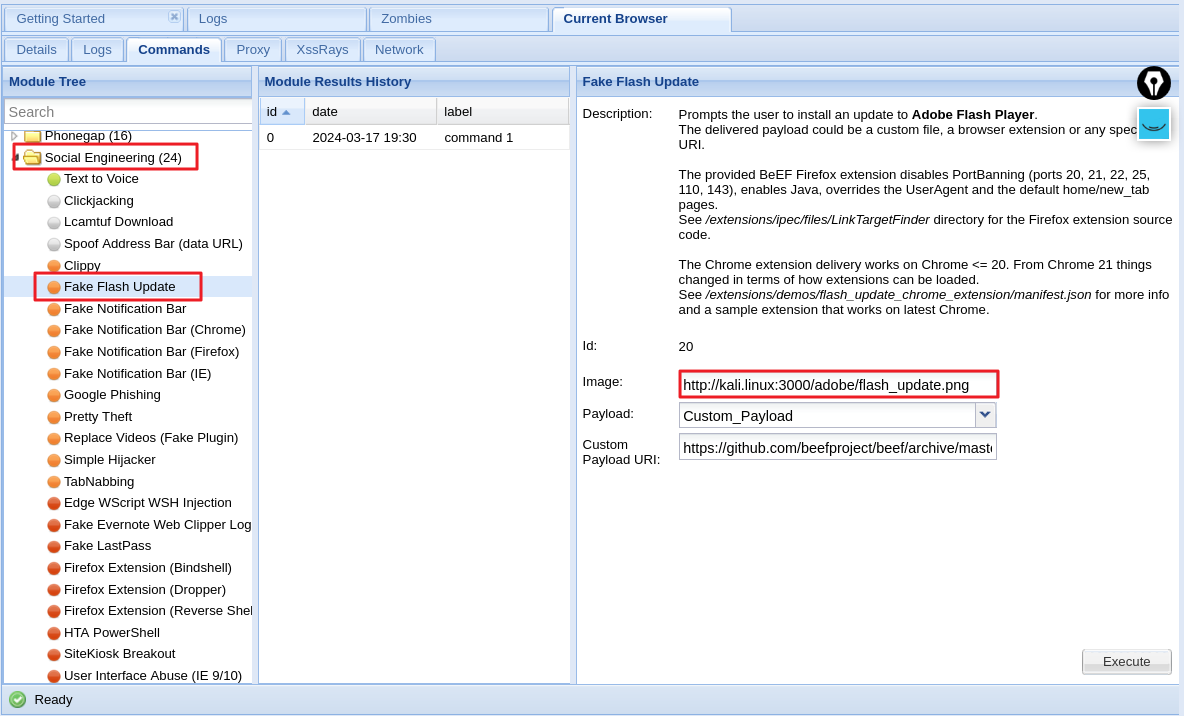Click orange dot beside Fake Flash Update

[x=54, y=288]
